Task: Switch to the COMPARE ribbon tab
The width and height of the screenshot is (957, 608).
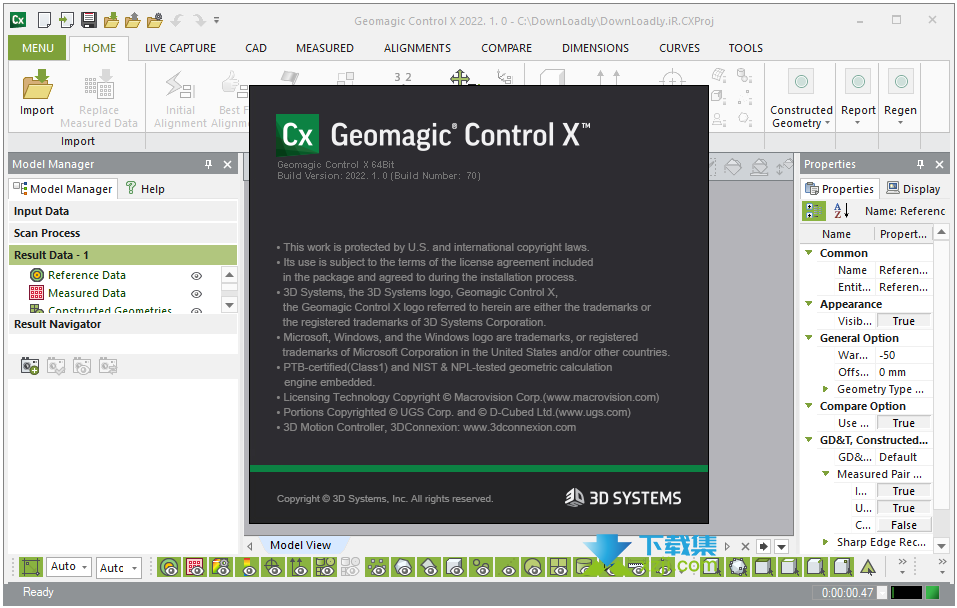Action: [x=507, y=48]
